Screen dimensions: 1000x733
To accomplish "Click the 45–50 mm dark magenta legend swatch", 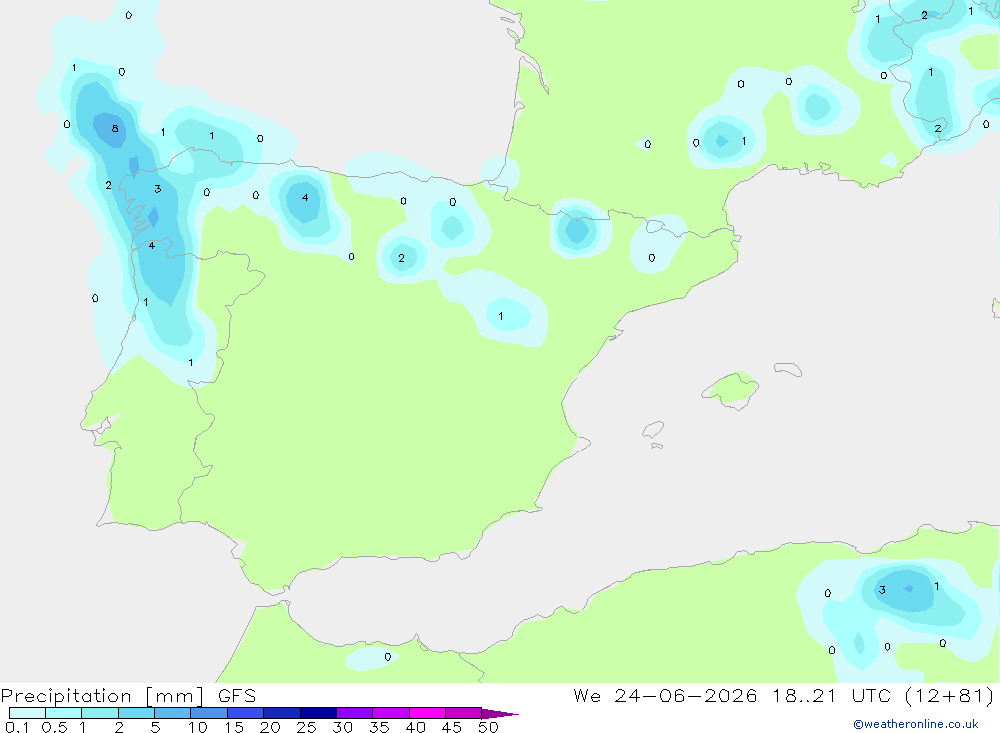I will click(x=463, y=713).
